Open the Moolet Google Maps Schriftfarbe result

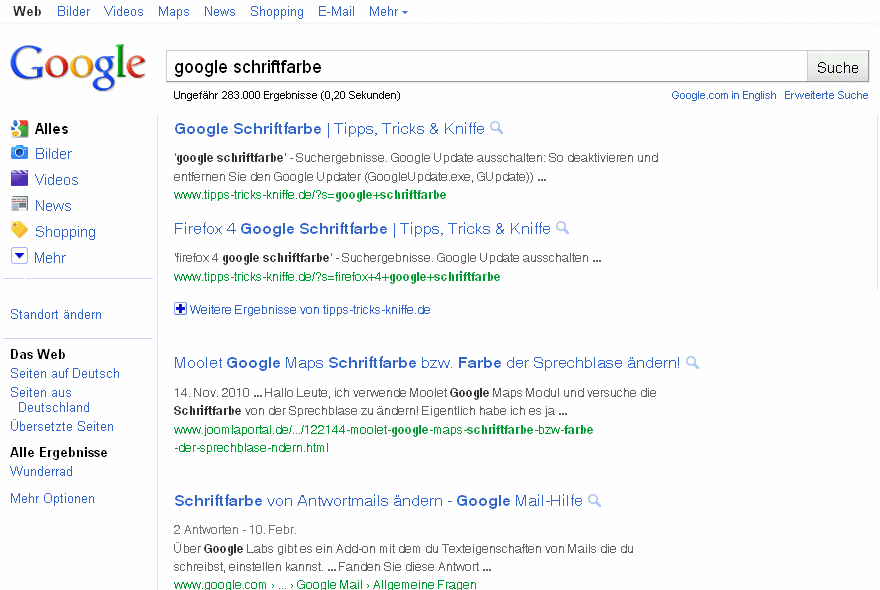pyautogui.click(x=427, y=363)
